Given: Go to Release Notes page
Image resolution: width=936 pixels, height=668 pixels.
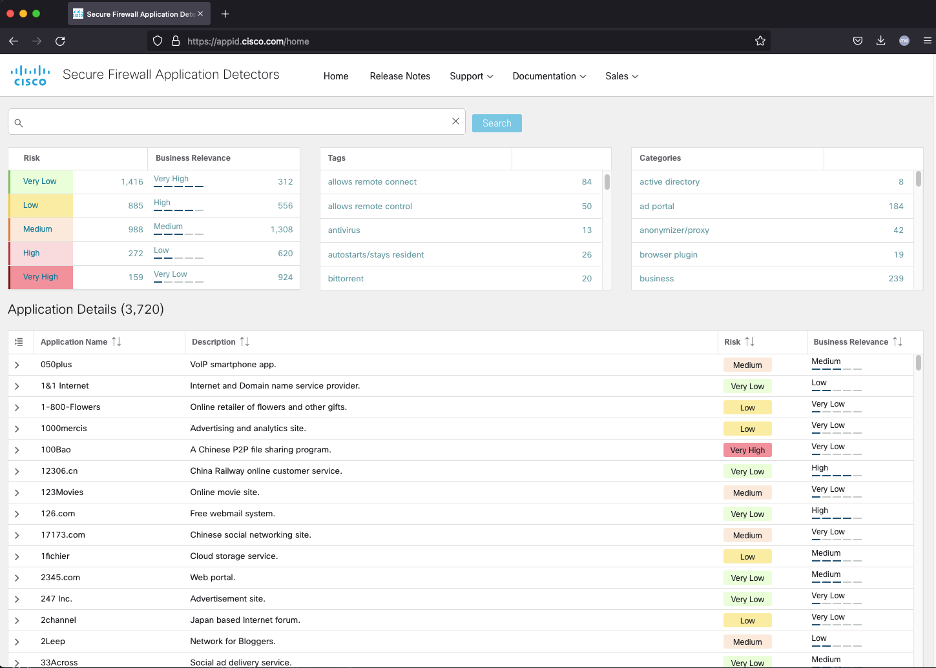Looking at the screenshot, I should (x=400, y=76).
